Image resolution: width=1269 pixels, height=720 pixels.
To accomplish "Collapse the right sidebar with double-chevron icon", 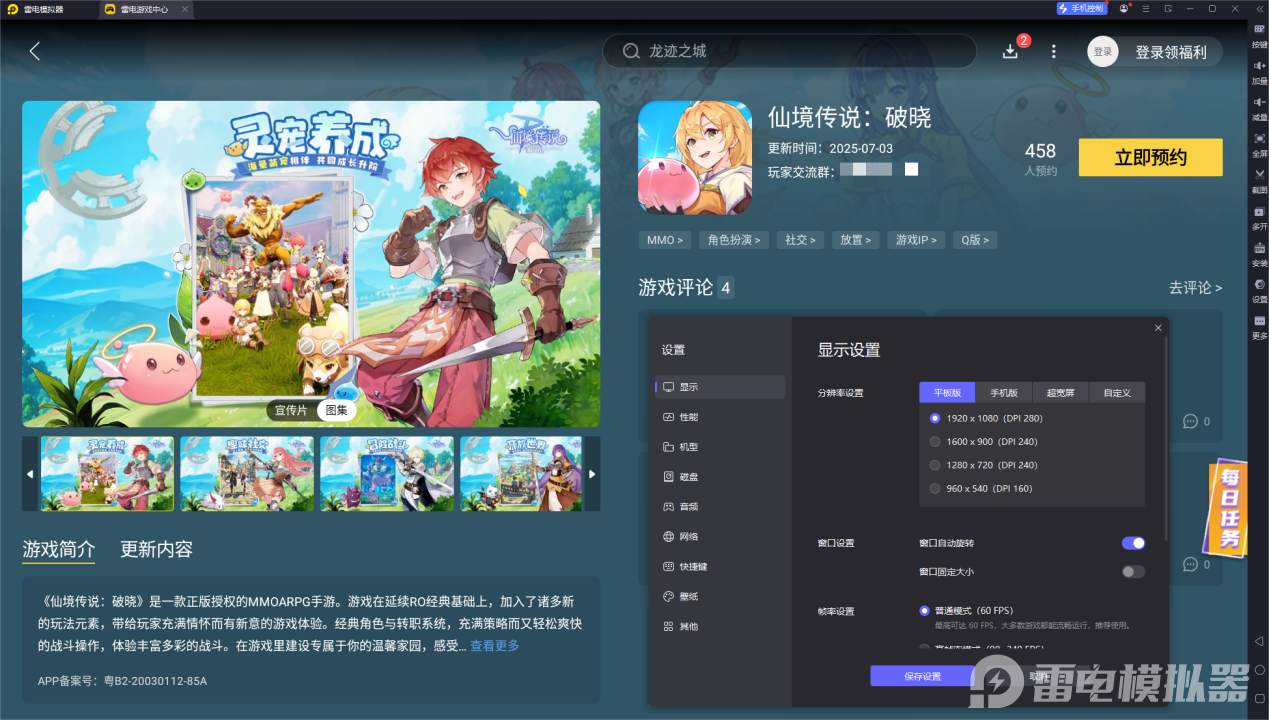I will point(1259,8).
